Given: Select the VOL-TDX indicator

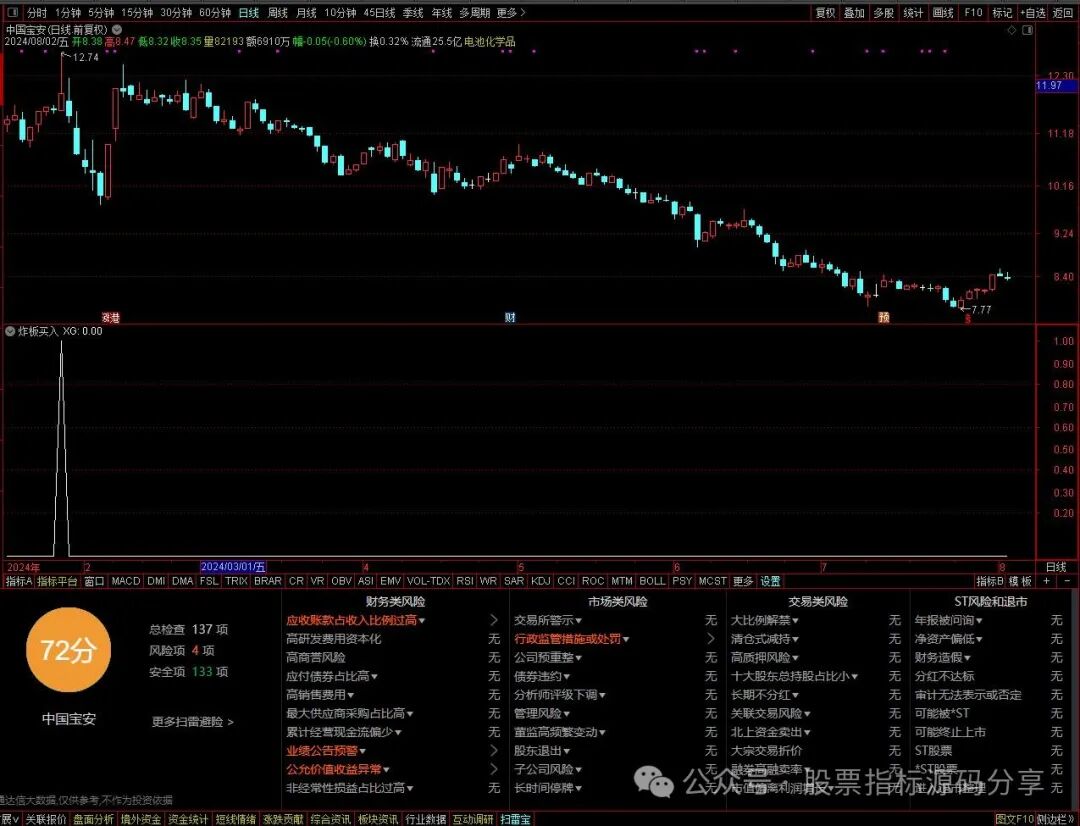Looking at the screenshot, I should click(x=429, y=581).
